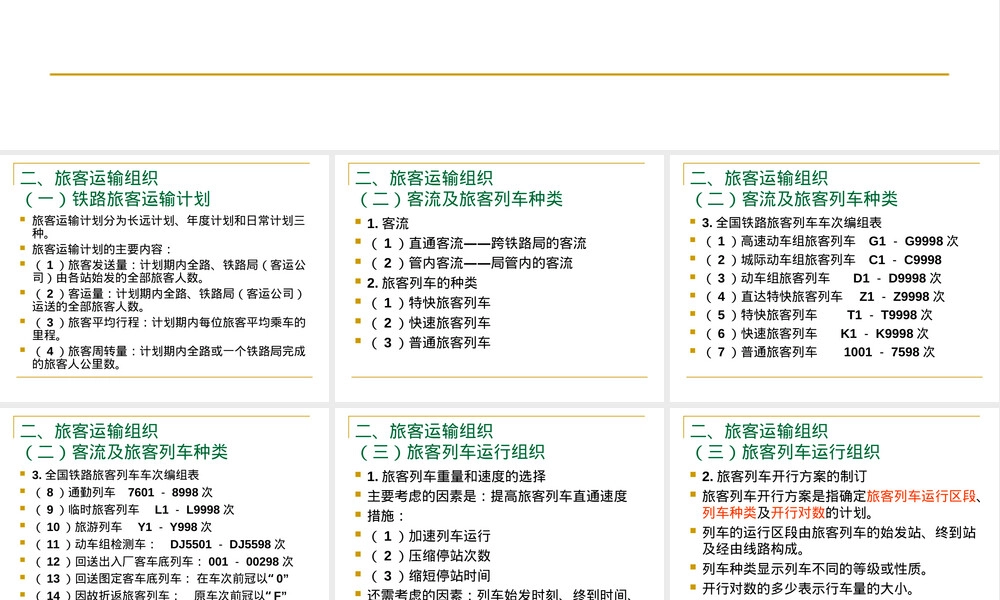The width and height of the screenshot is (1000, 600).
Task: Click the bullet 措施：
Action: (386, 516)
